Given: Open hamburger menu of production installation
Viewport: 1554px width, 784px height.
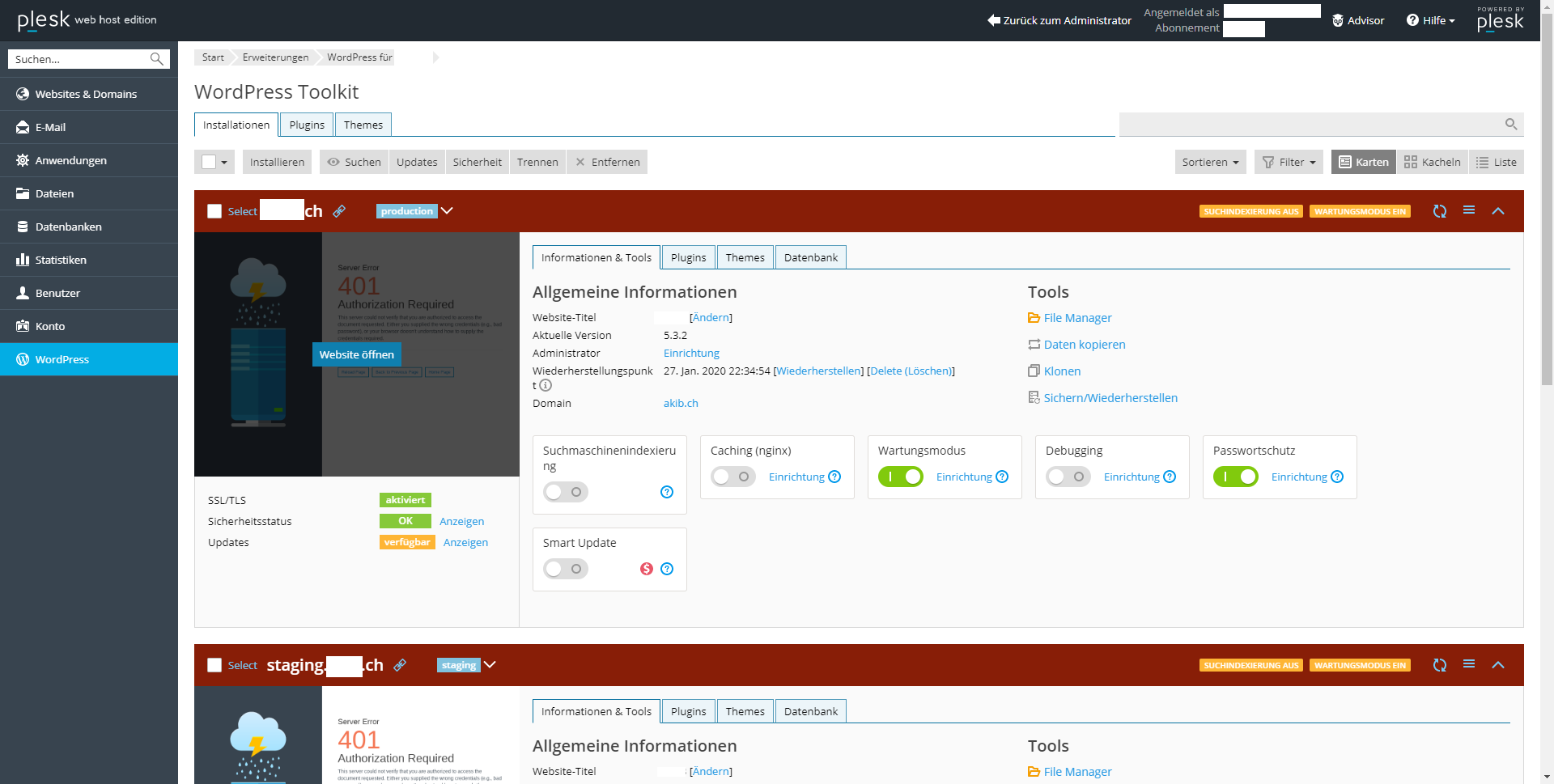Looking at the screenshot, I should (x=1469, y=210).
